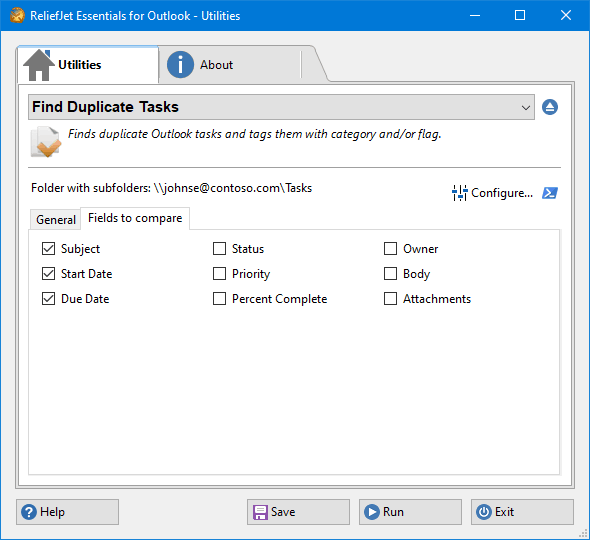Switch to the General tab
The width and height of the screenshot is (590, 540).
pyautogui.click(x=56, y=219)
